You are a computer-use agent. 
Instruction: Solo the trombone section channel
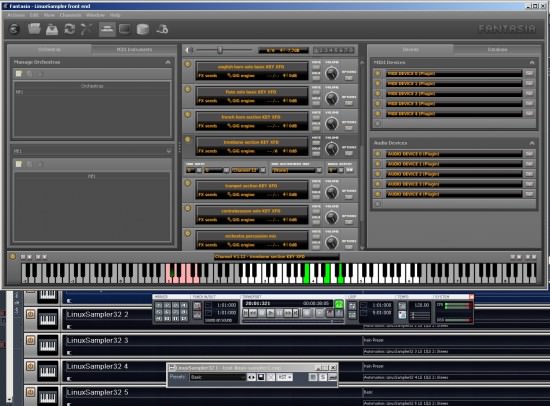click(x=316, y=153)
